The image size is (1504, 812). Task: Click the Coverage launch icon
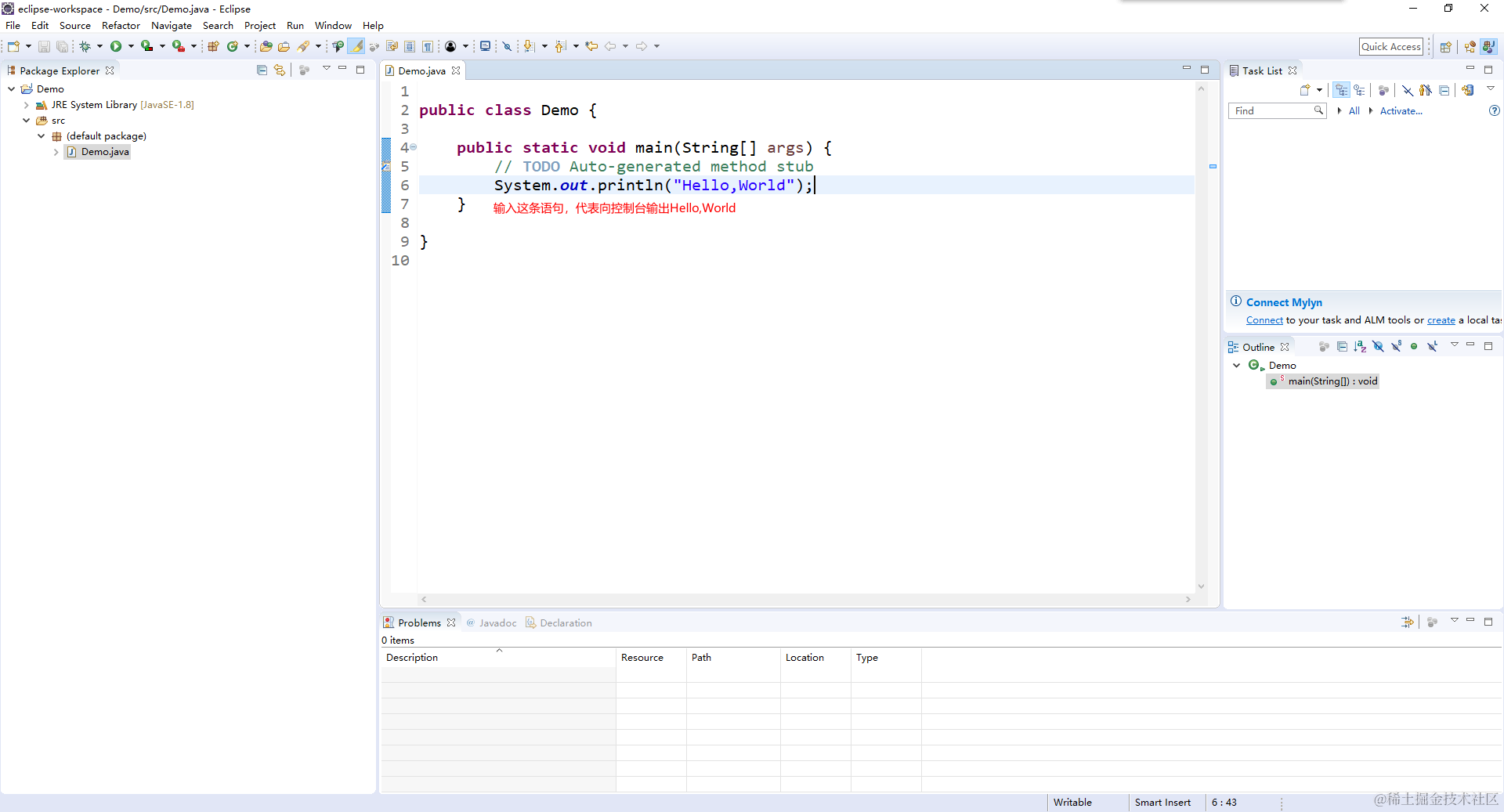pyautogui.click(x=146, y=46)
